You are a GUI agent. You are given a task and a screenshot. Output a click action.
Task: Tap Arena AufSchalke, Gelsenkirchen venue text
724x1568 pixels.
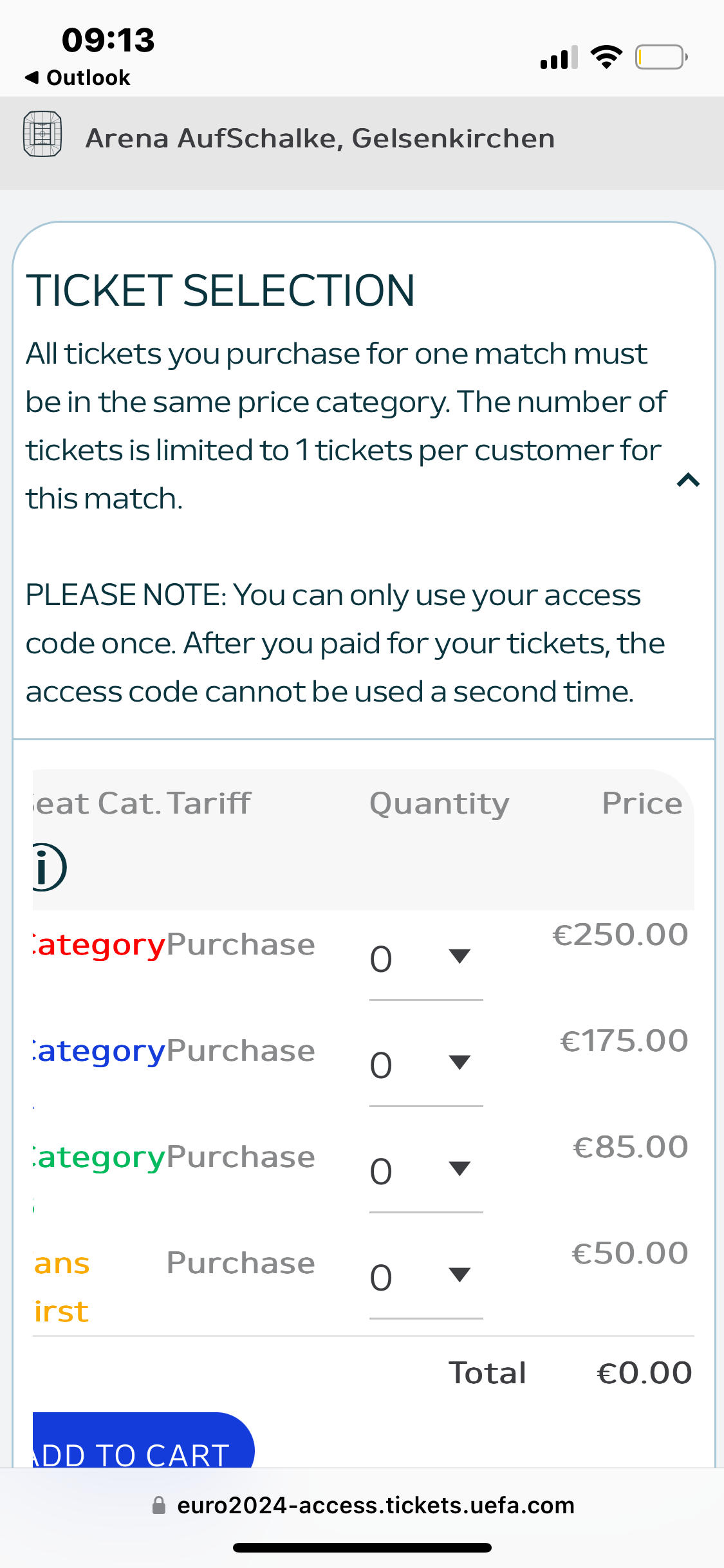[320, 138]
